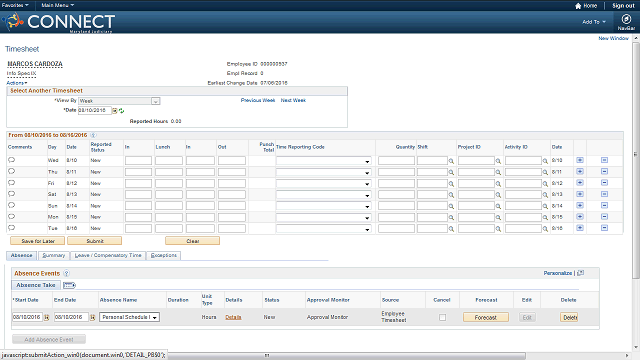
Task: Open the View By Week dropdown
Action: 119,101
